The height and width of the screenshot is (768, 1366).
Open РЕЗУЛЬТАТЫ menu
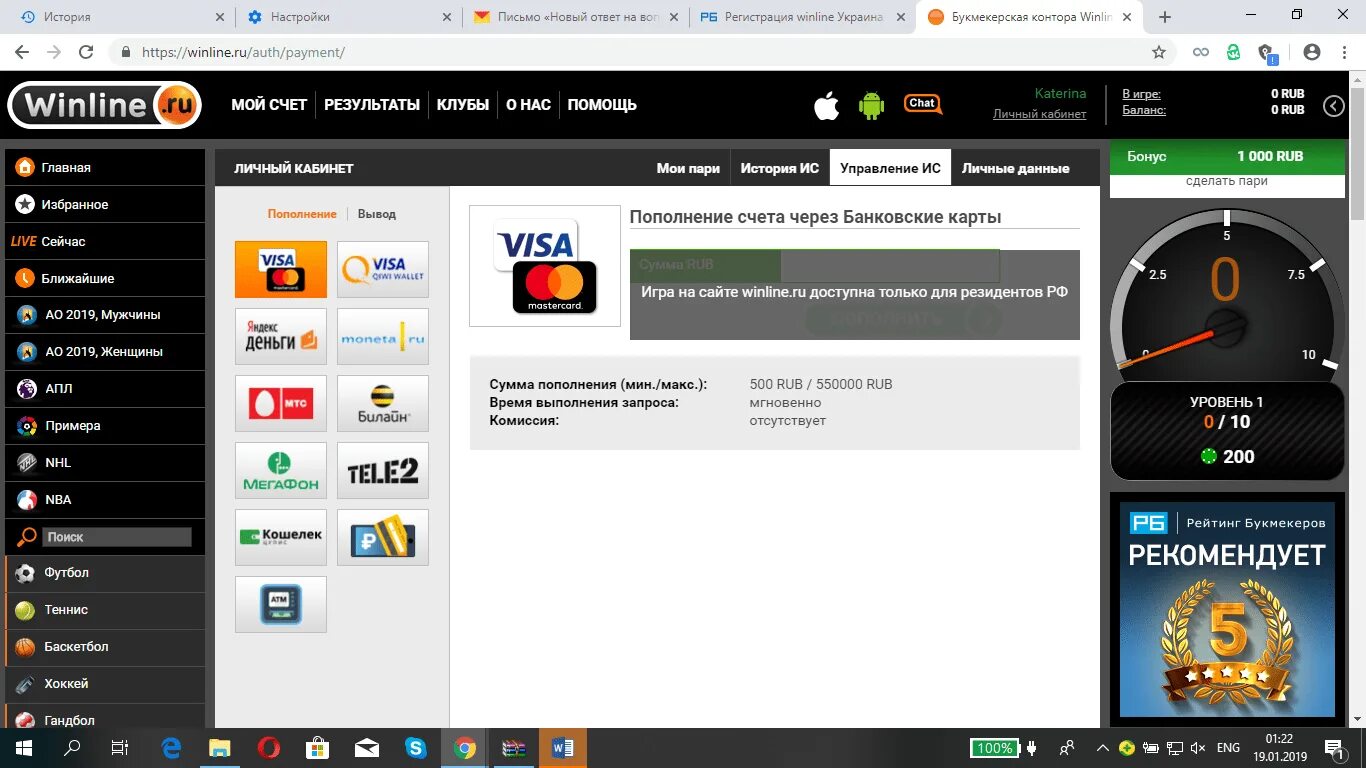372,105
